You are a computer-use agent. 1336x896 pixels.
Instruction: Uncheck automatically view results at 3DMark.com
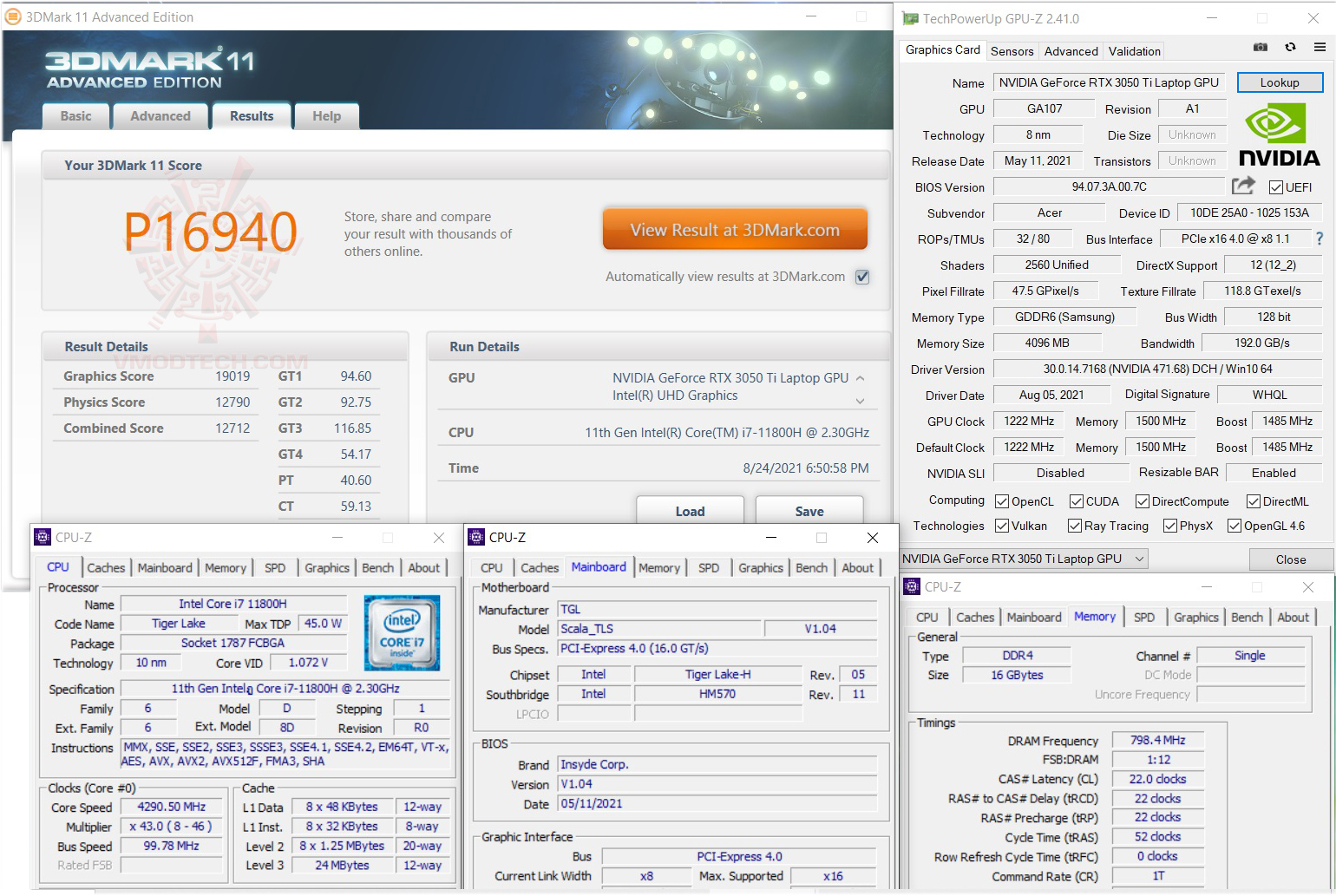(862, 277)
